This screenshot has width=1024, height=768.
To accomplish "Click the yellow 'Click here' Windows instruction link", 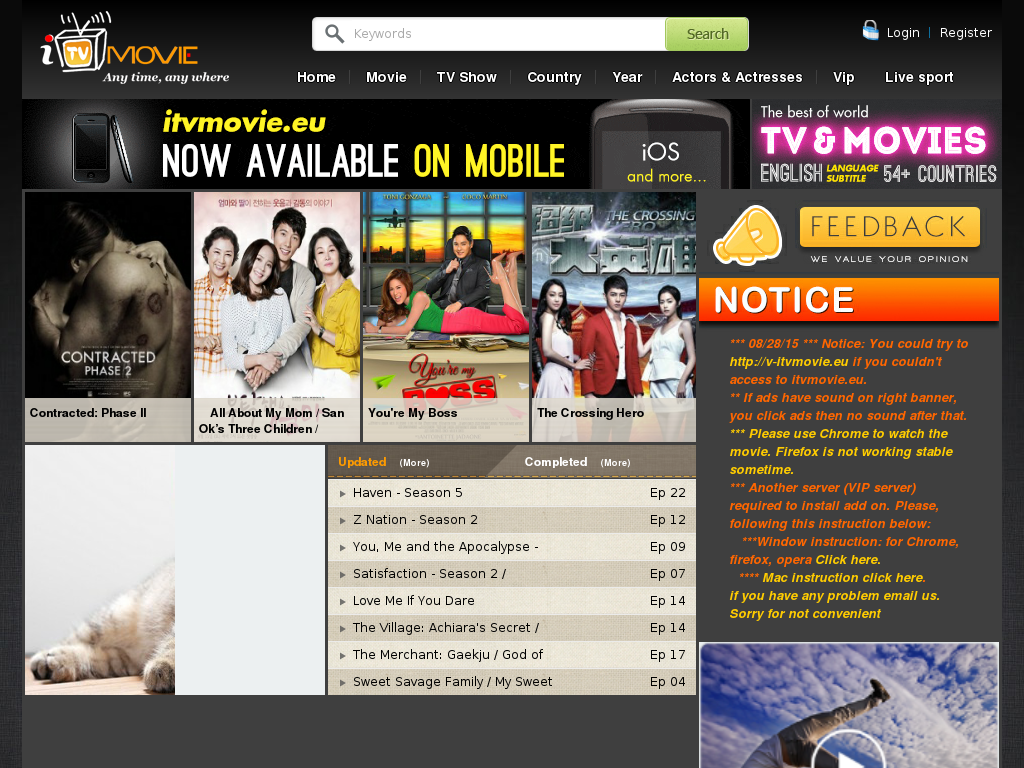I will (848, 560).
